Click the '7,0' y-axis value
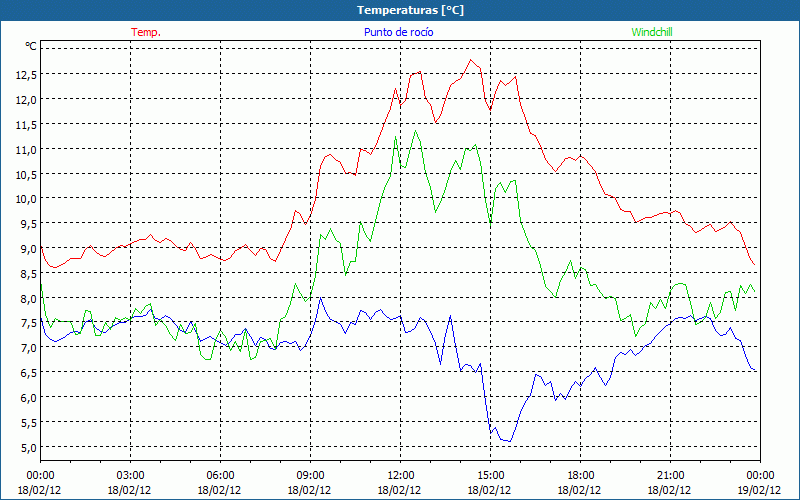 tap(29, 349)
